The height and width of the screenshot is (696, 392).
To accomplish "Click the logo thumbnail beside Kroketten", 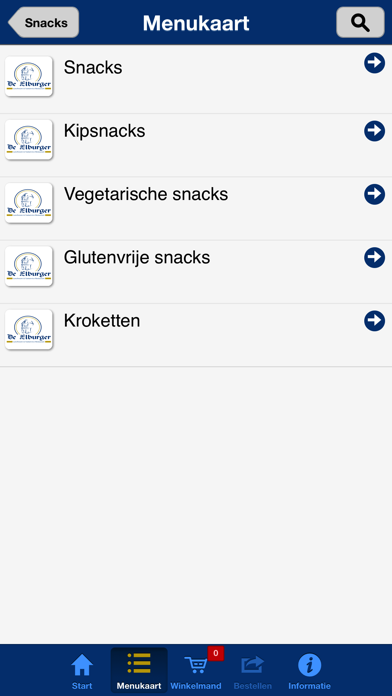I will tap(29, 329).
